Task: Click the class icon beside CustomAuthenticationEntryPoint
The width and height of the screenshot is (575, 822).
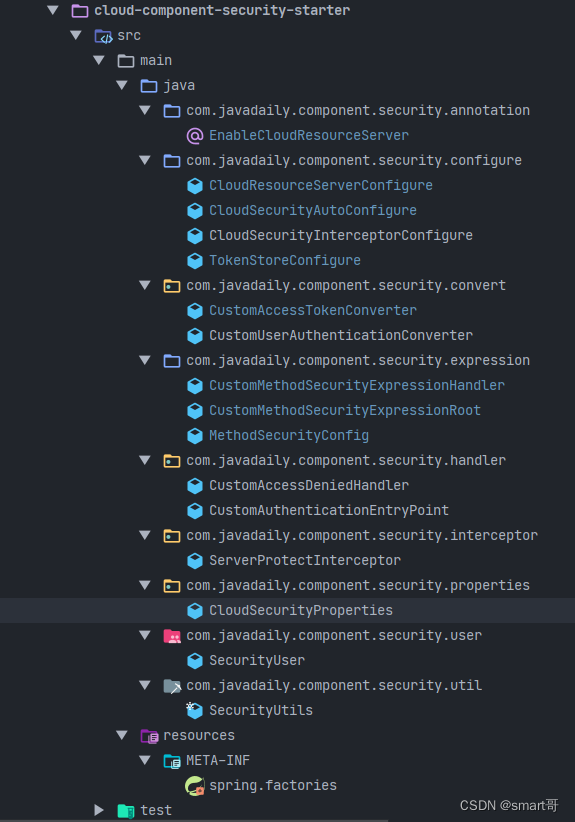Action: (x=195, y=511)
